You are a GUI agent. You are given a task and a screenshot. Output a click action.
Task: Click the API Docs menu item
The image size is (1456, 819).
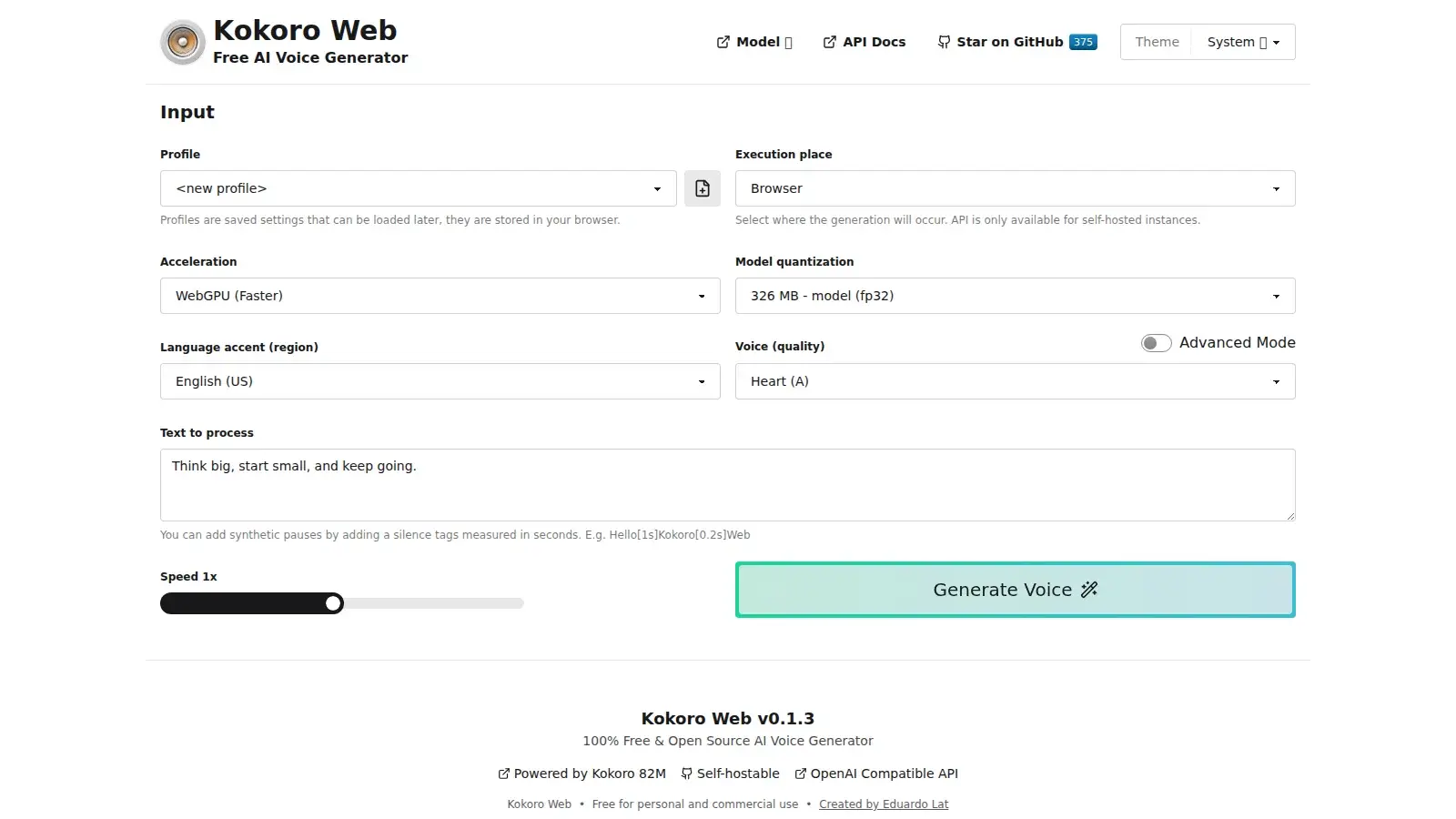coord(874,42)
